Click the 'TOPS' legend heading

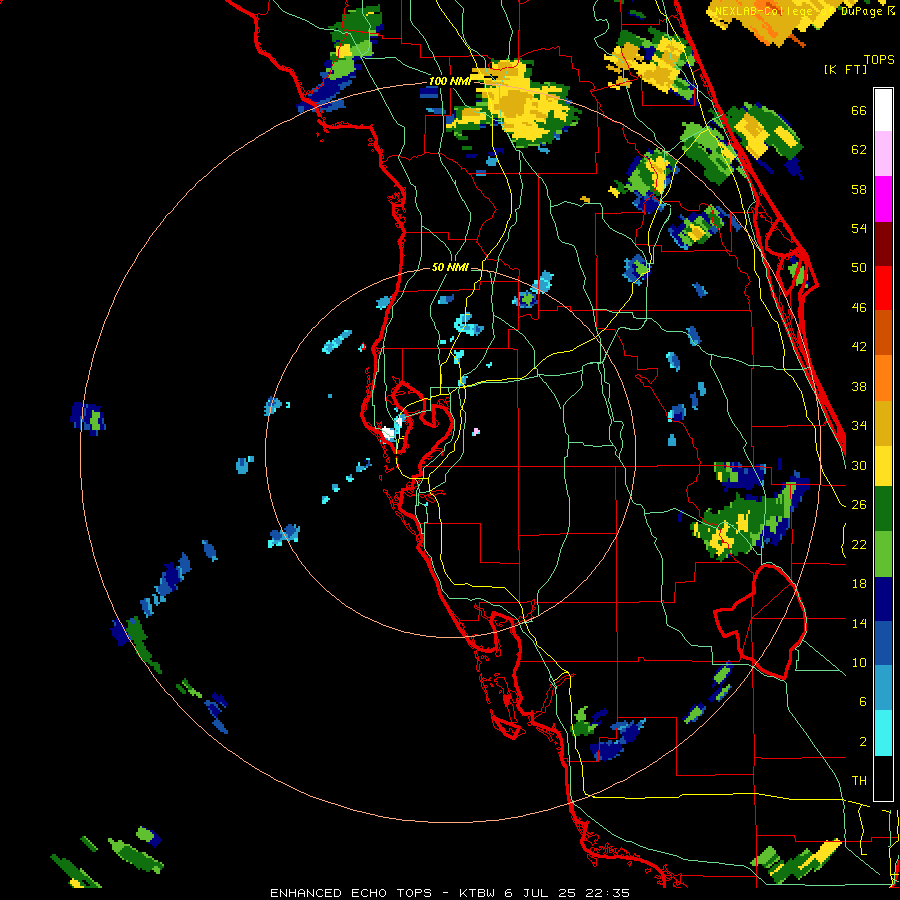click(x=879, y=60)
